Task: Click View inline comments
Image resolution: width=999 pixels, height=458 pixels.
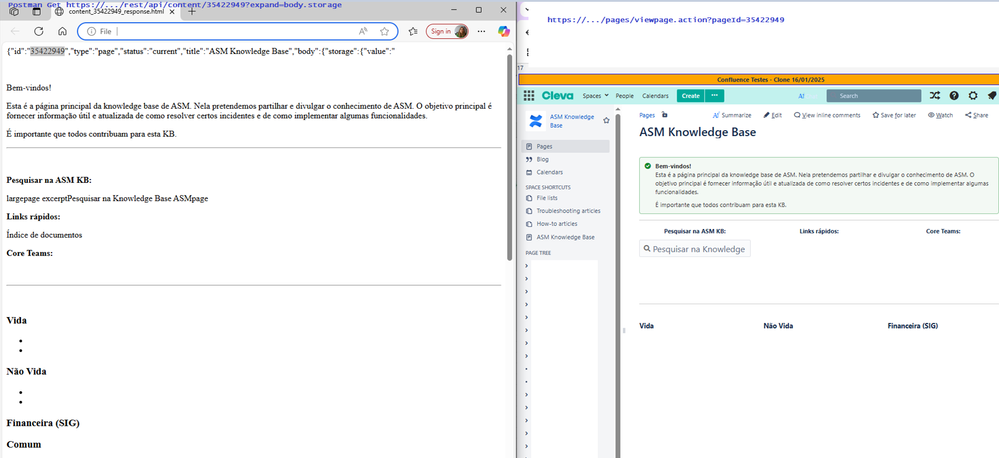Action: (827, 115)
